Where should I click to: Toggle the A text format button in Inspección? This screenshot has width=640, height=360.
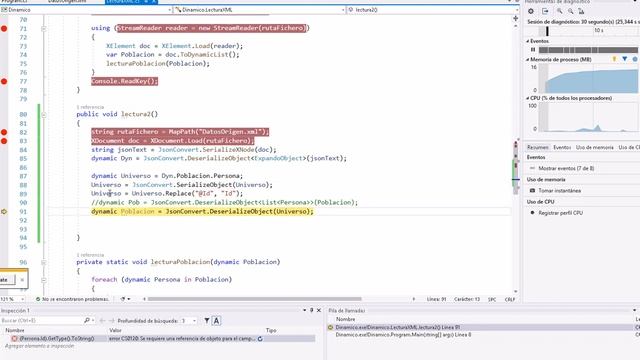click(x=216, y=321)
